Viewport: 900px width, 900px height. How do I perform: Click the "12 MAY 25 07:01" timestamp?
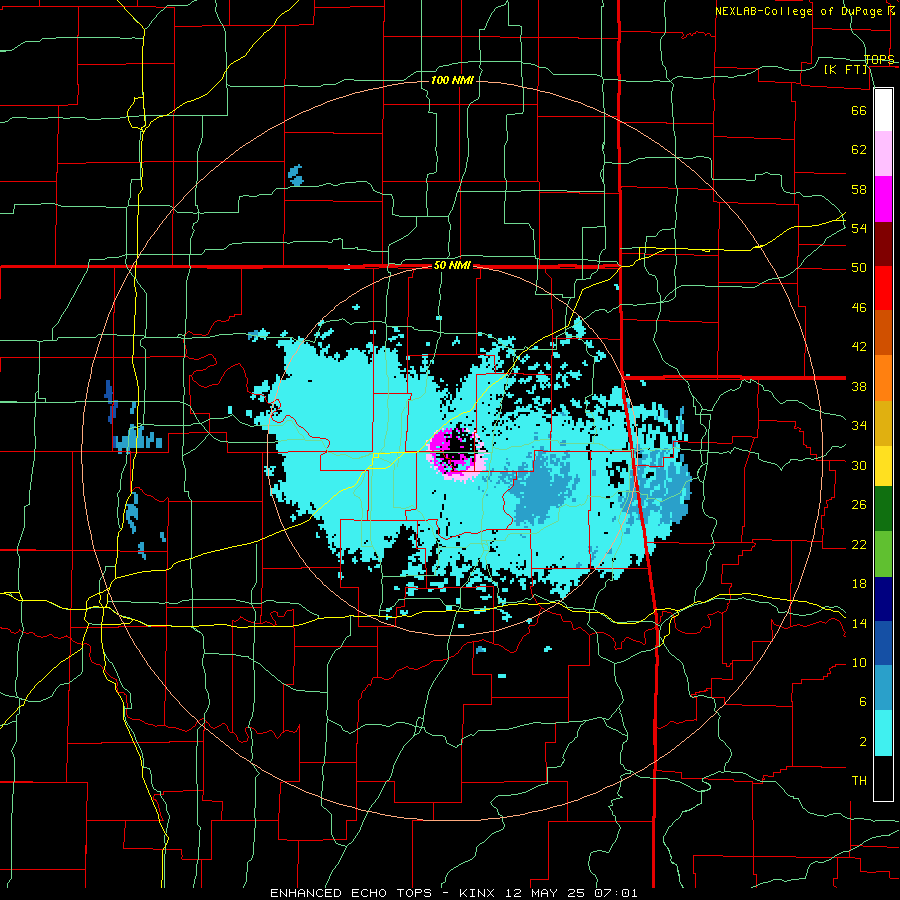coord(571,893)
